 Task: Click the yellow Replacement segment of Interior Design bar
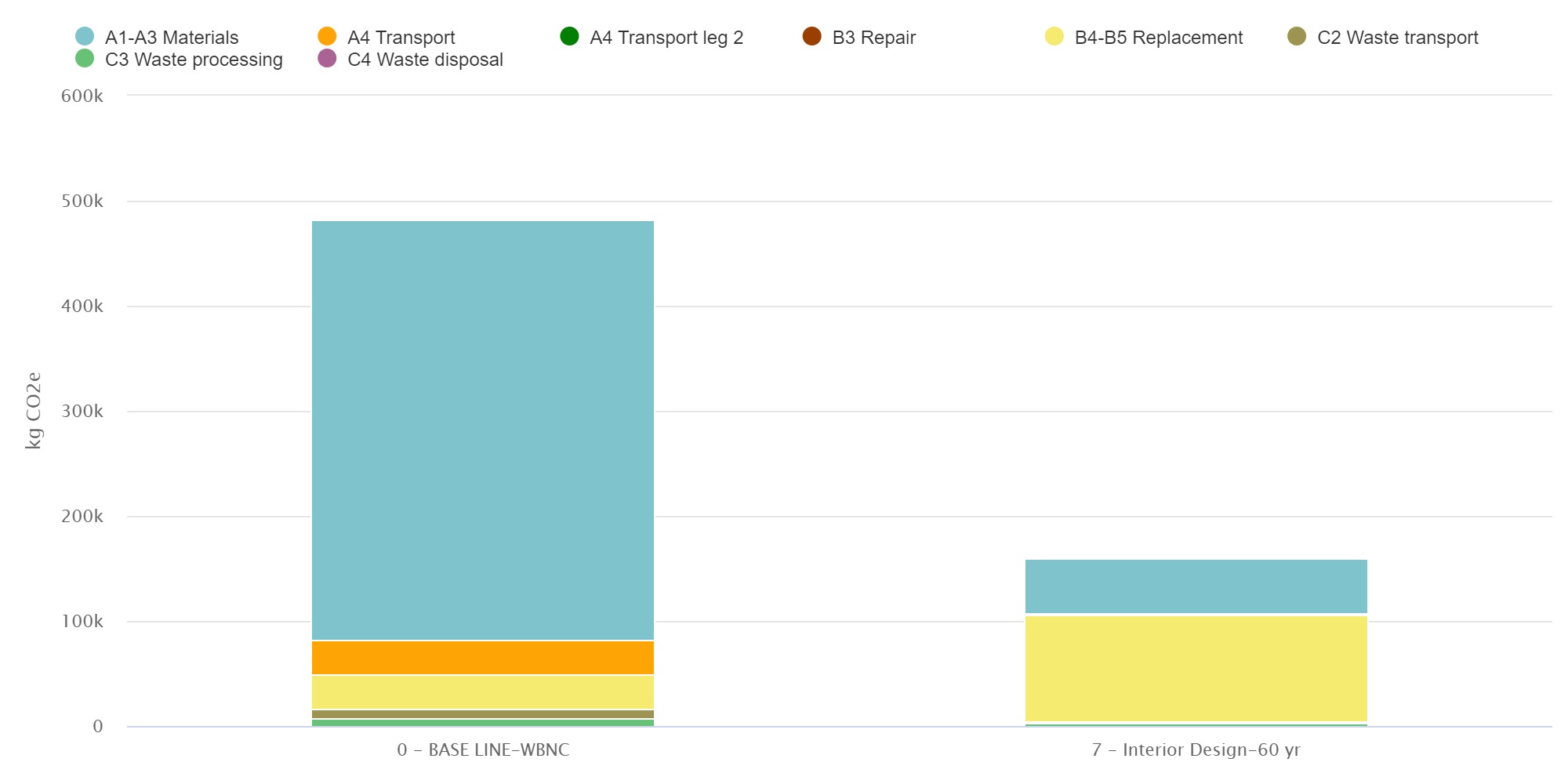[1196, 668]
